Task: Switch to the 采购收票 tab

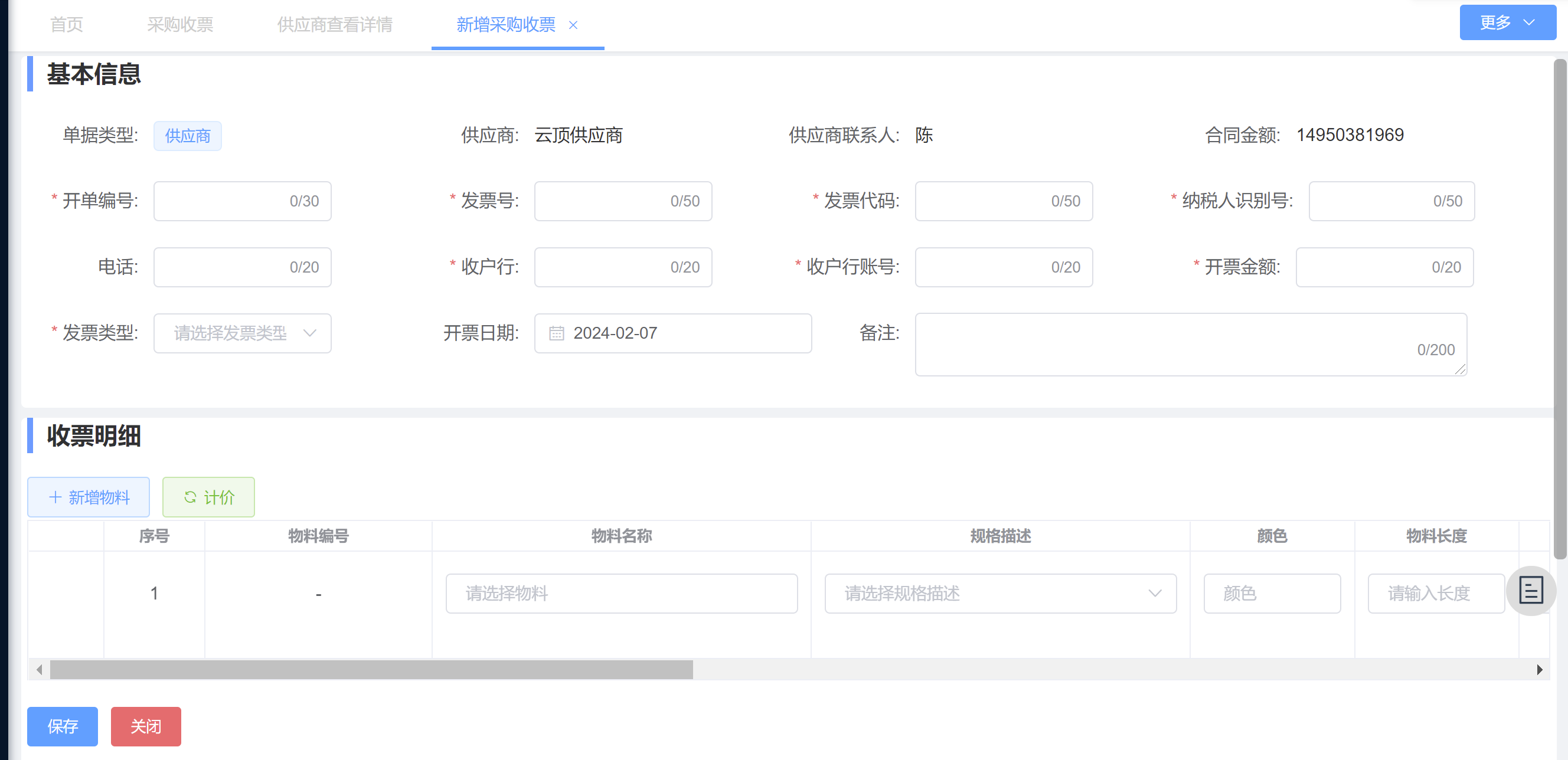Action: [x=180, y=25]
